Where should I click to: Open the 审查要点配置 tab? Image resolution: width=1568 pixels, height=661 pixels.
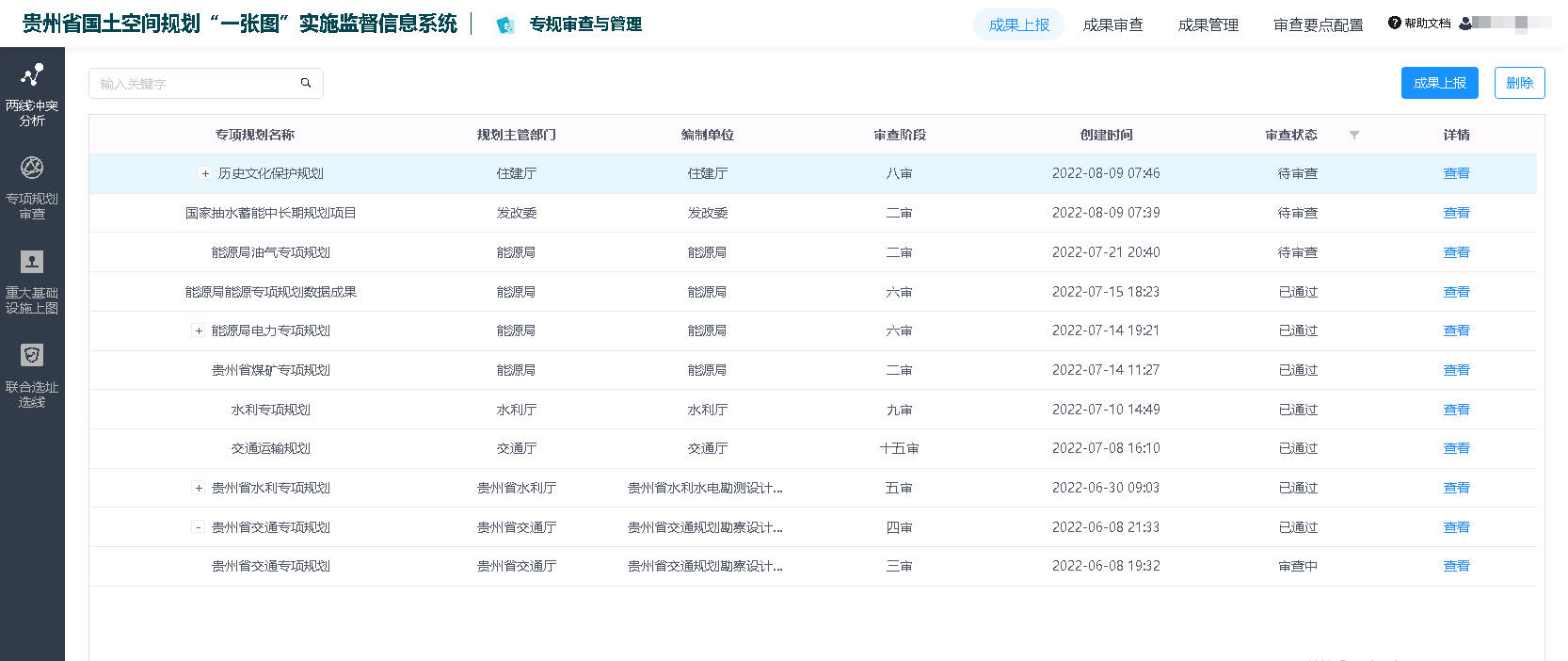(1318, 24)
